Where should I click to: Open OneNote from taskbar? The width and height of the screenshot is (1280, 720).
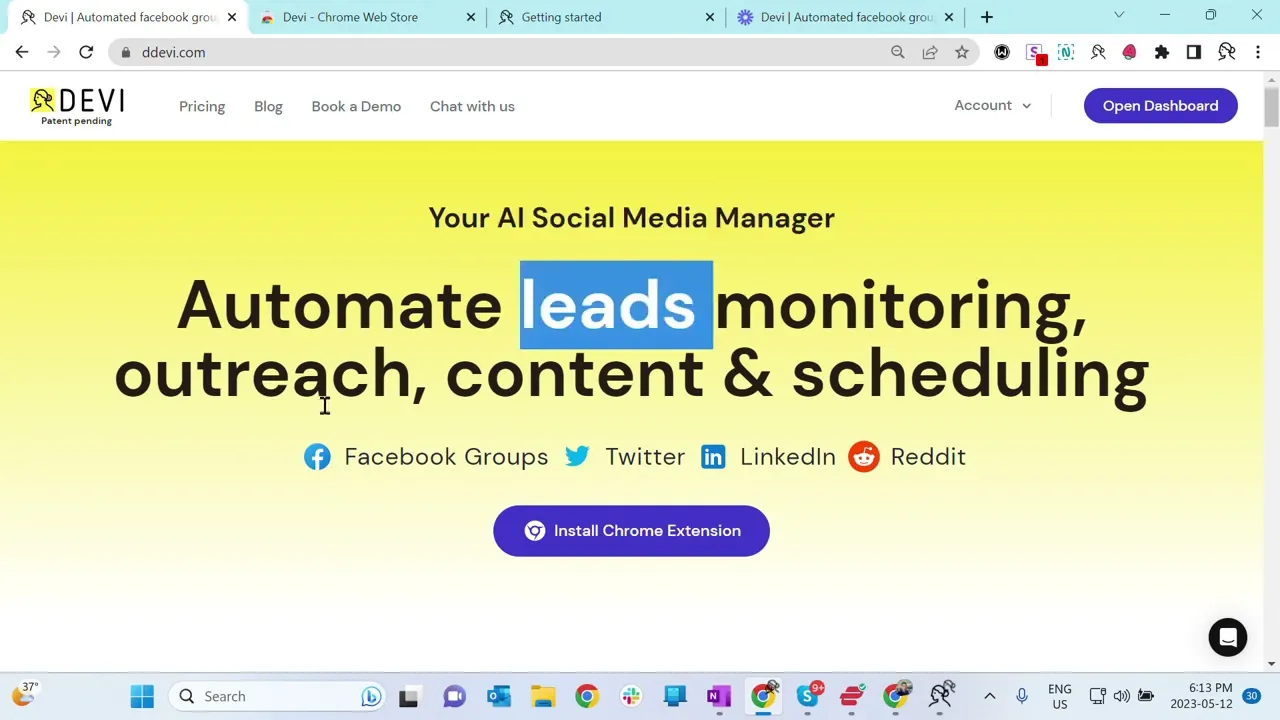[x=719, y=696]
